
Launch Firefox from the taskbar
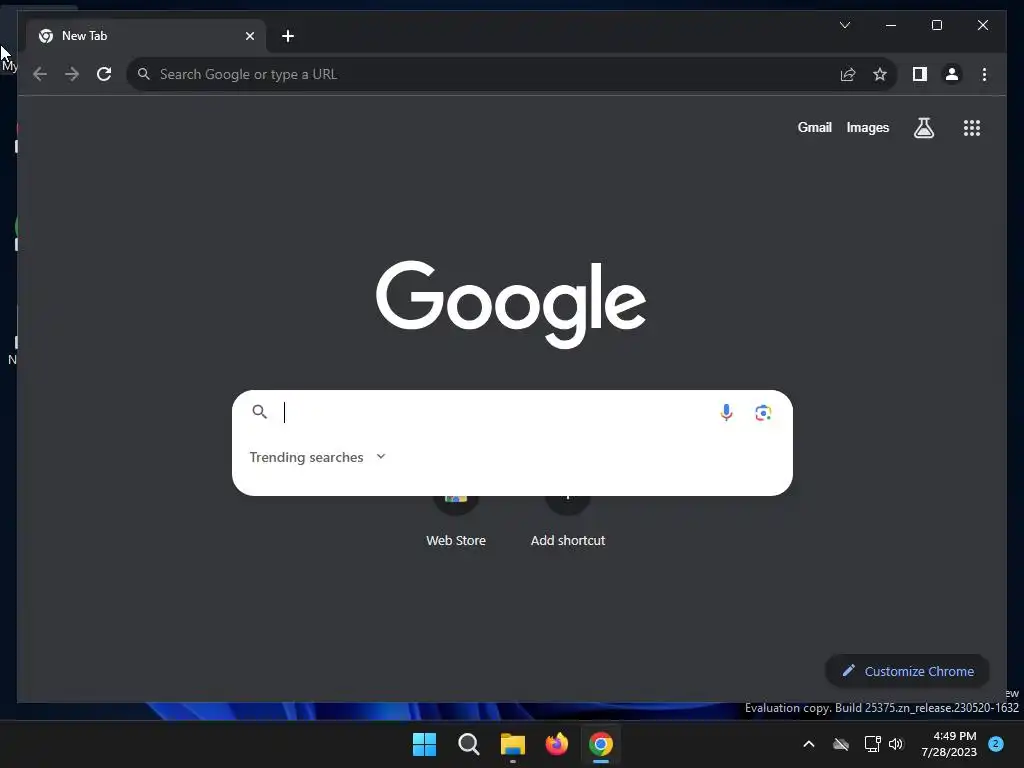point(556,744)
